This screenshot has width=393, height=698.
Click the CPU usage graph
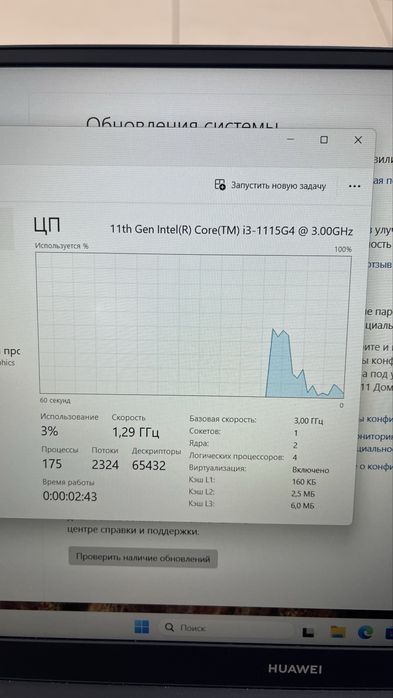tap(193, 324)
